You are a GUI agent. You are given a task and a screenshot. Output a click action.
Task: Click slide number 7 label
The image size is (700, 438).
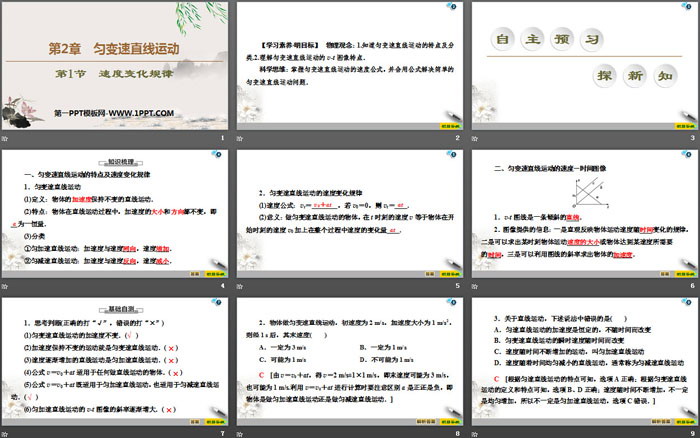223,434
